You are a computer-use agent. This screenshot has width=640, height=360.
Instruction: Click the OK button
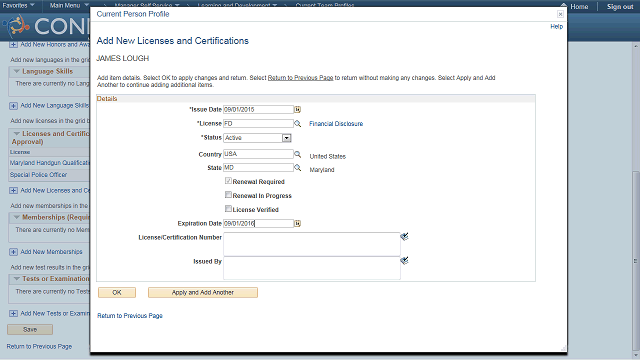coord(117,292)
